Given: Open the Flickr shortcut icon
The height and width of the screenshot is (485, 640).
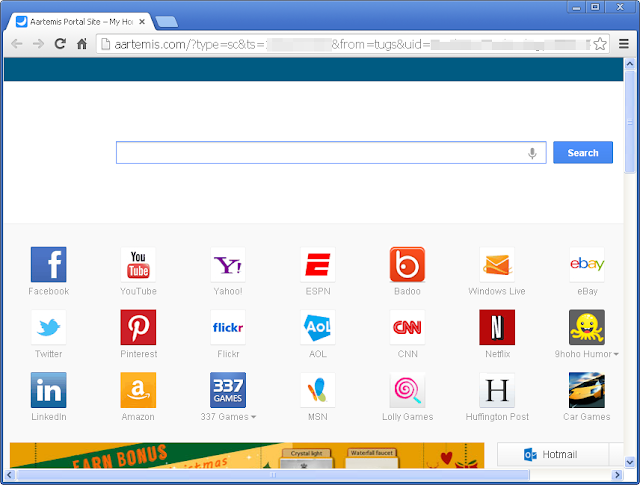Looking at the screenshot, I should tap(228, 327).
